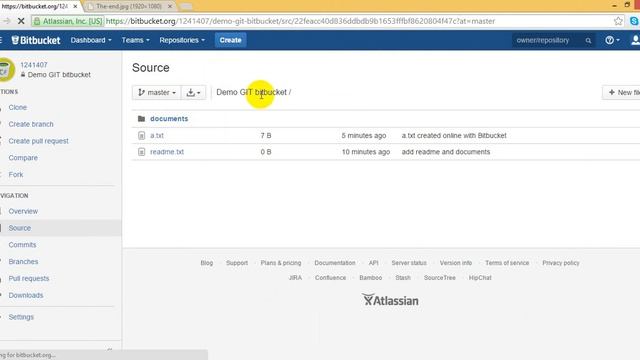Click the documents folder icon
Screen dimensions: 640x360
pos(141,119)
